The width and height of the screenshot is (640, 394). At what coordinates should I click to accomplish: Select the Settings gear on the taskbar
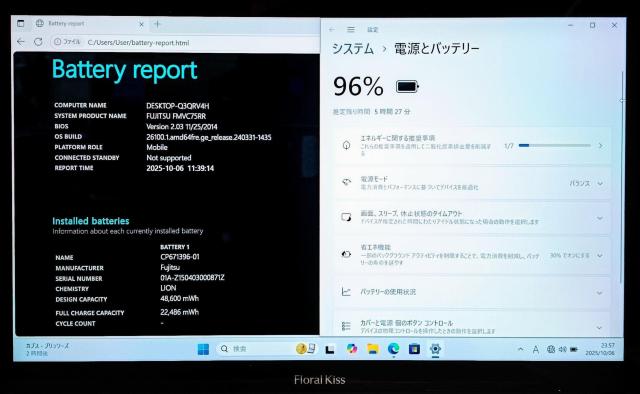(x=435, y=349)
